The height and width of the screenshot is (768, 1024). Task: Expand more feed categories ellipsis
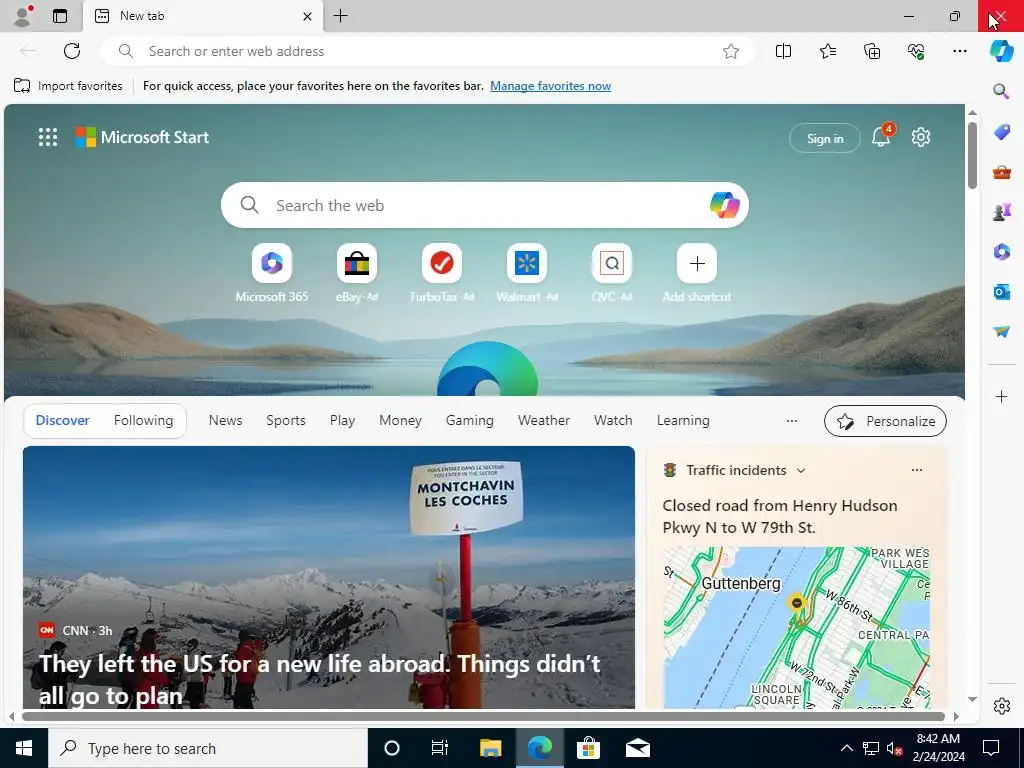(792, 421)
